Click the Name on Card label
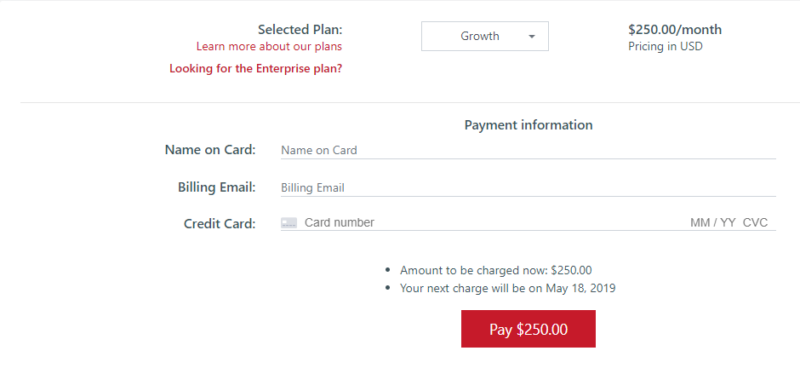Viewport: 800px width, 368px height. pos(210,150)
